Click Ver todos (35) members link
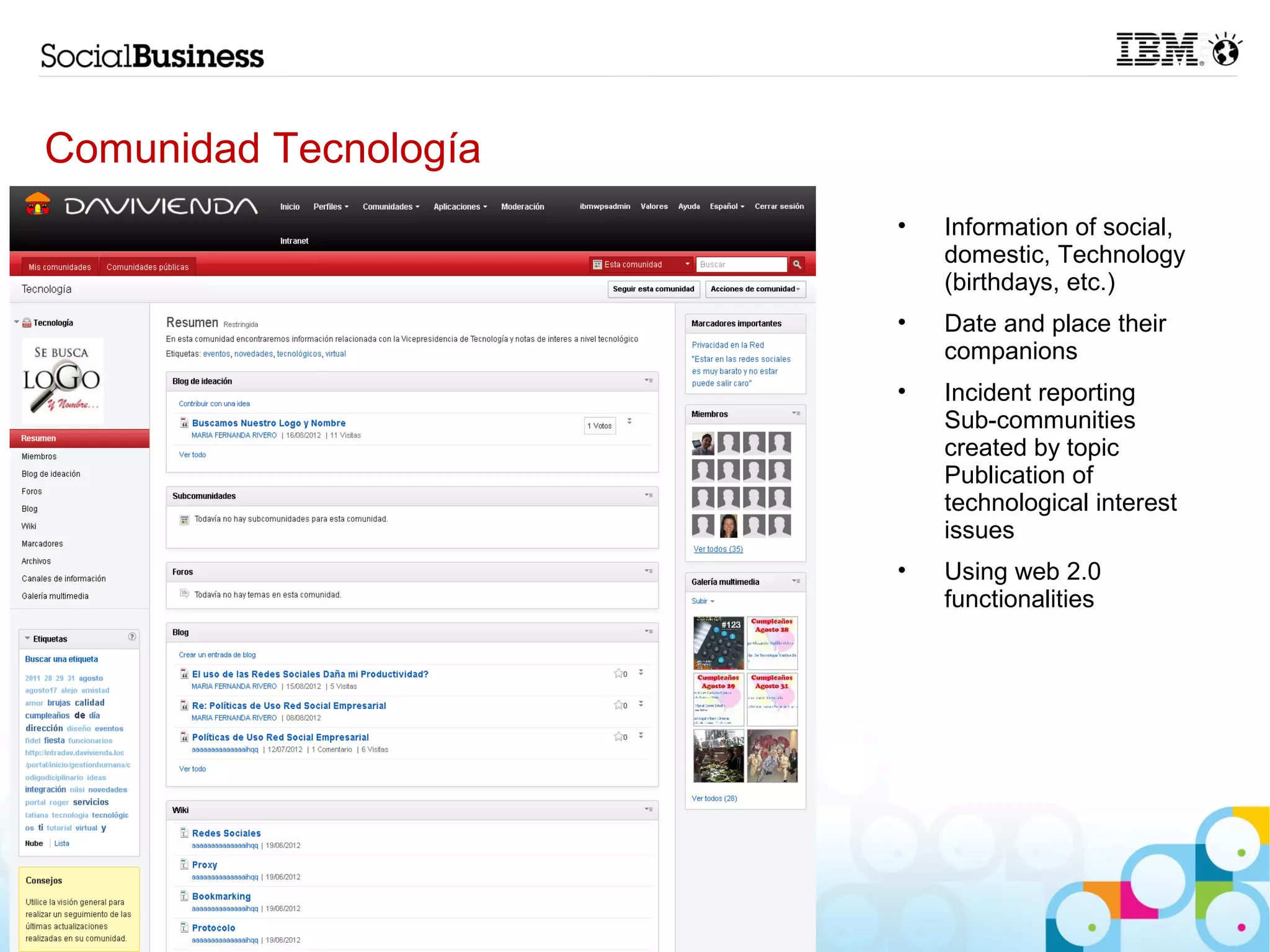Viewport: 1270px width, 952px height. pyautogui.click(x=718, y=549)
